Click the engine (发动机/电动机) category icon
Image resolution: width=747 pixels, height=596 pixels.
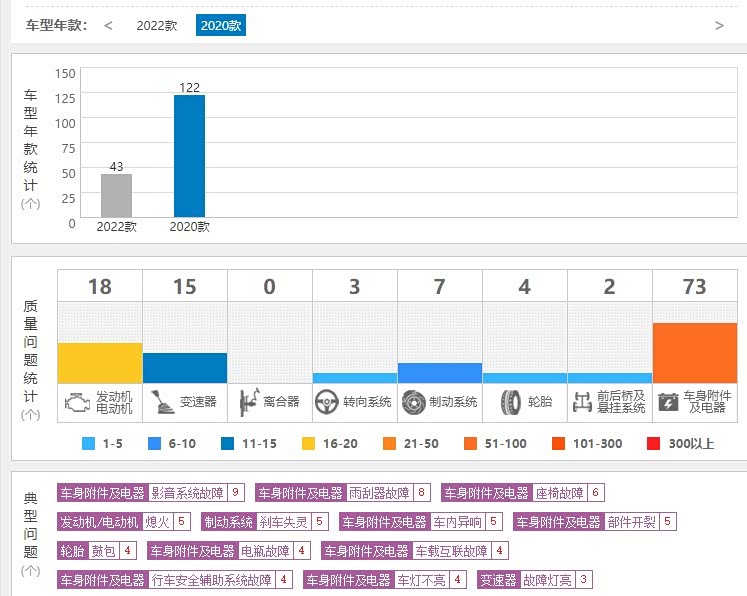[75, 403]
